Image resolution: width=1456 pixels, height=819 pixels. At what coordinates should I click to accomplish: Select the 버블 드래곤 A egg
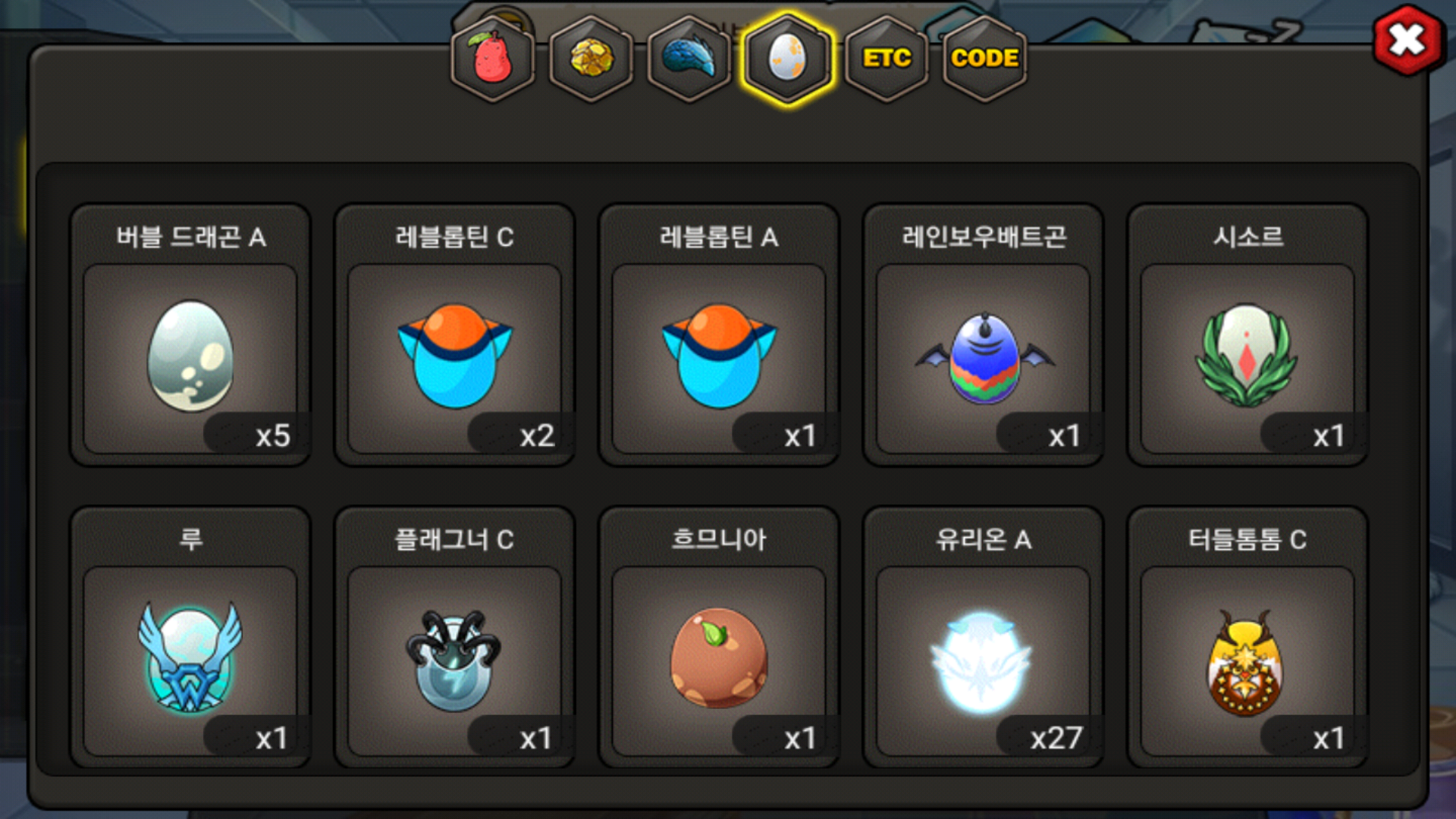point(190,334)
